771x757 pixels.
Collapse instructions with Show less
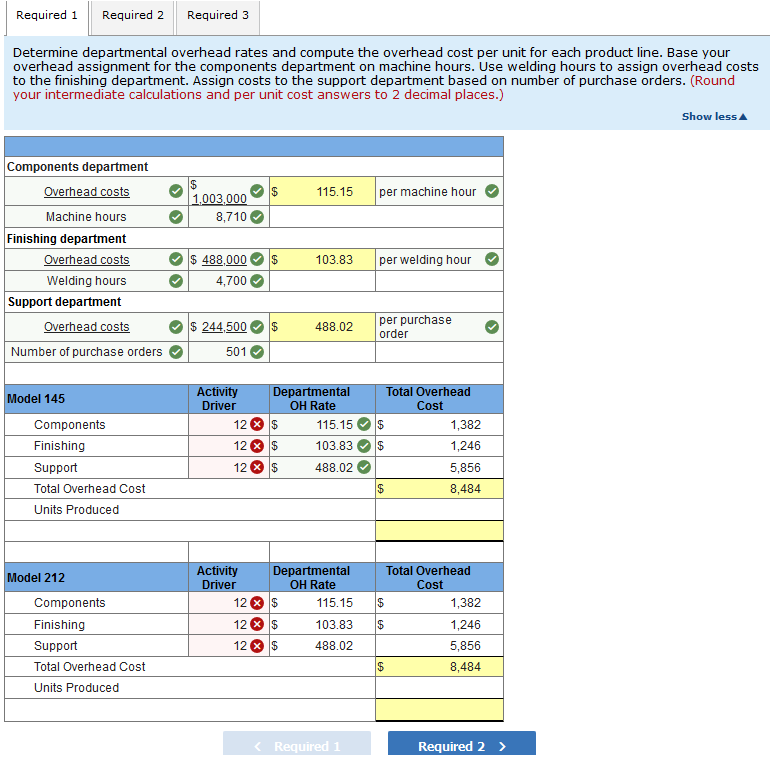pyautogui.click(x=714, y=116)
